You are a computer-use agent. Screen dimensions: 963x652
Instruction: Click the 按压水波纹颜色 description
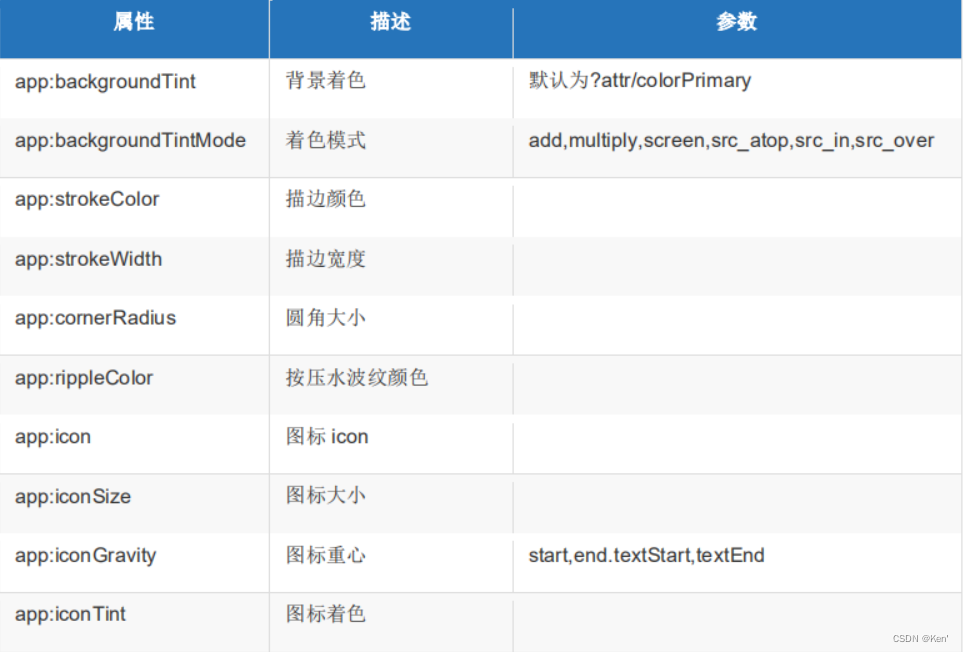click(x=357, y=378)
